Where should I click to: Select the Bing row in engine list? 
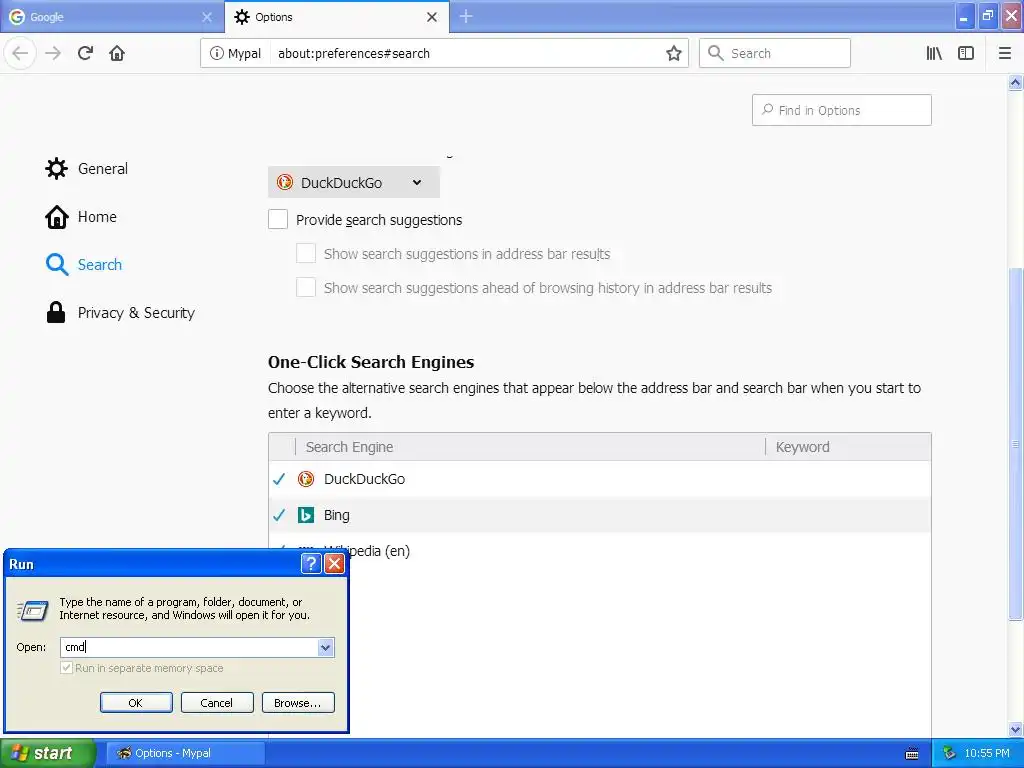point(600,515)
